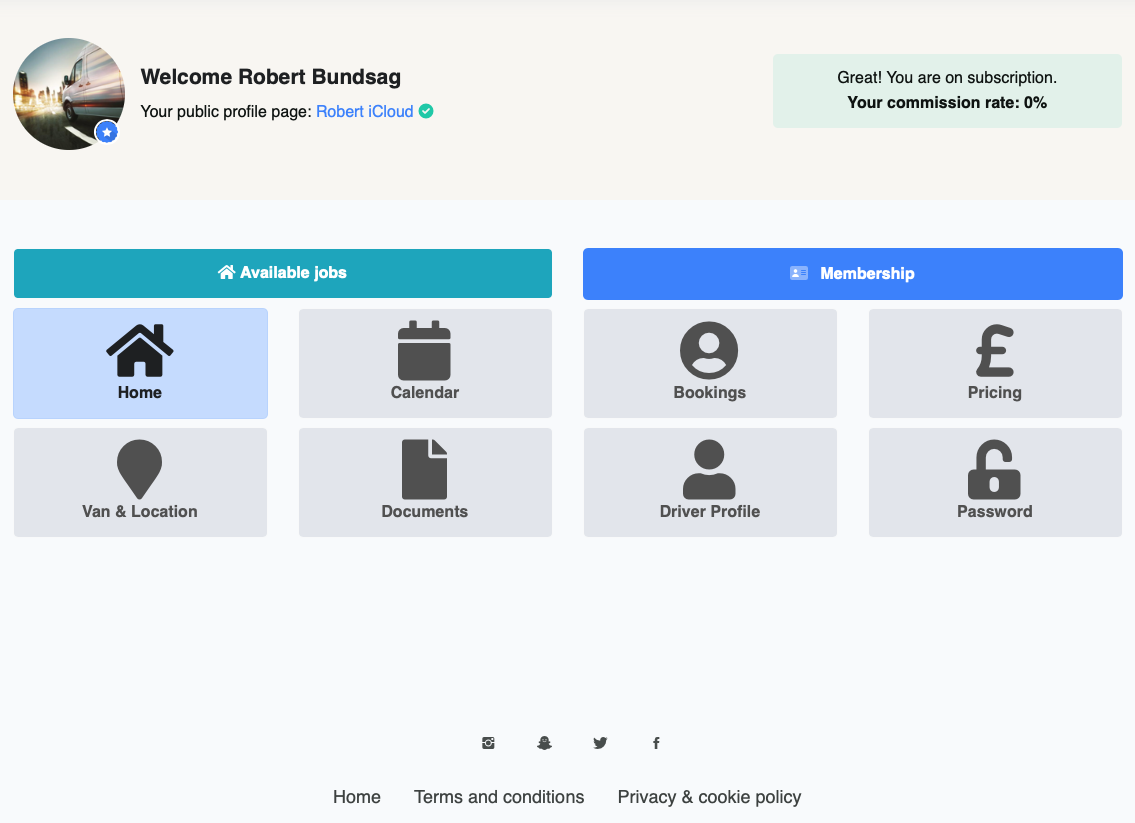This screenshot has height=823, width=1135.
Task: Open the Membership button
Action: click(853, 274)
